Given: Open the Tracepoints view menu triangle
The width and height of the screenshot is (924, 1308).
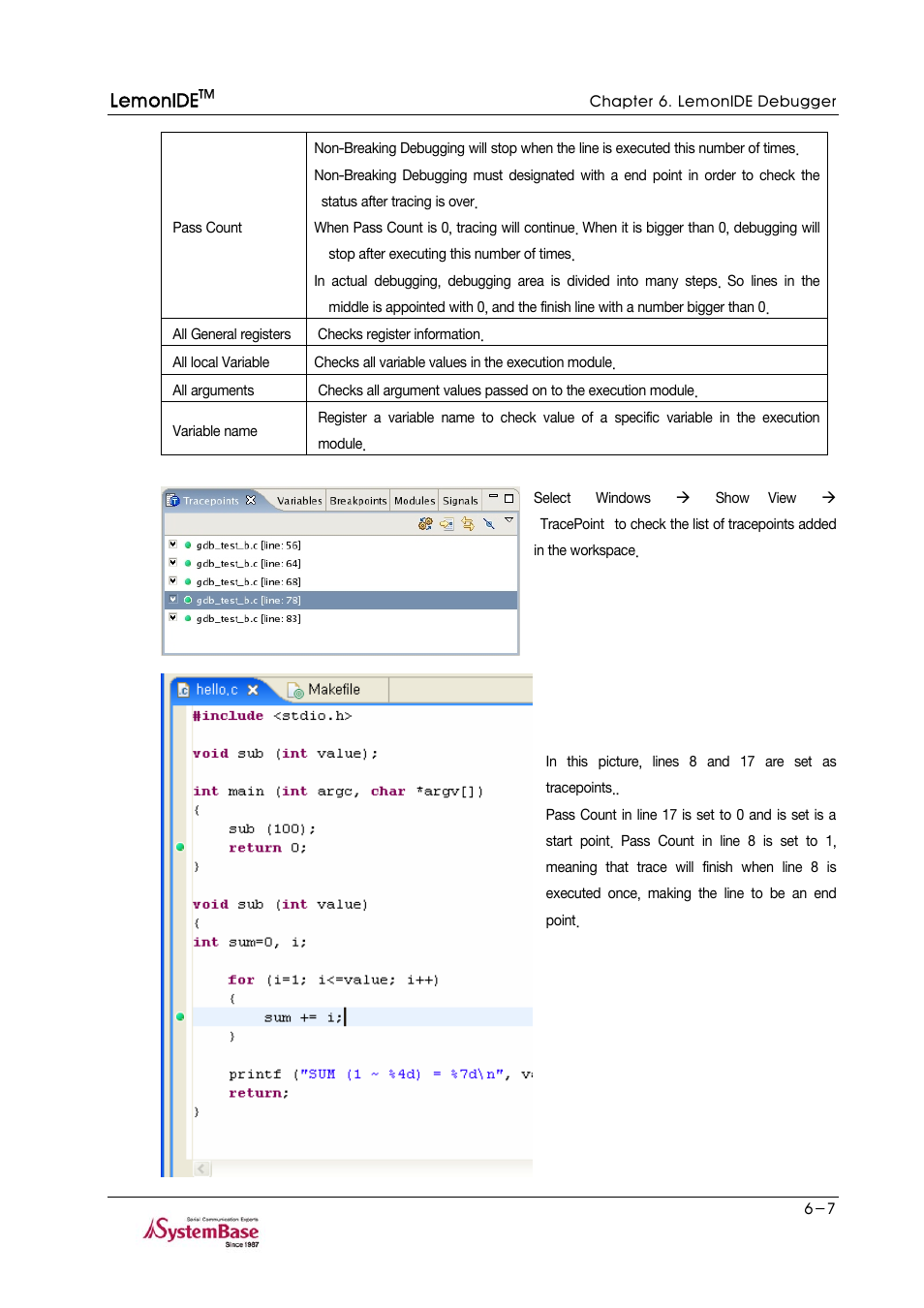Looking at the screenshot, I should coord(509,520).
